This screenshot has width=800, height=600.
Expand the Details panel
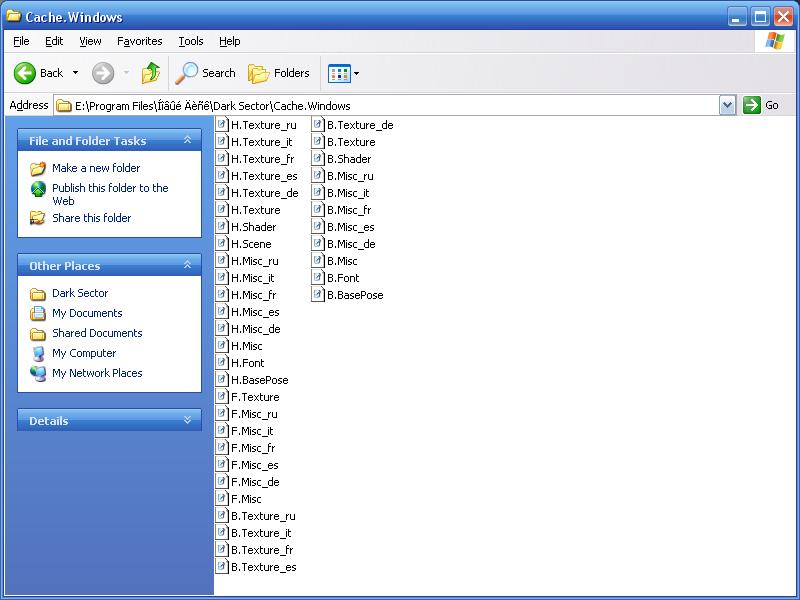tap(187, 420)
